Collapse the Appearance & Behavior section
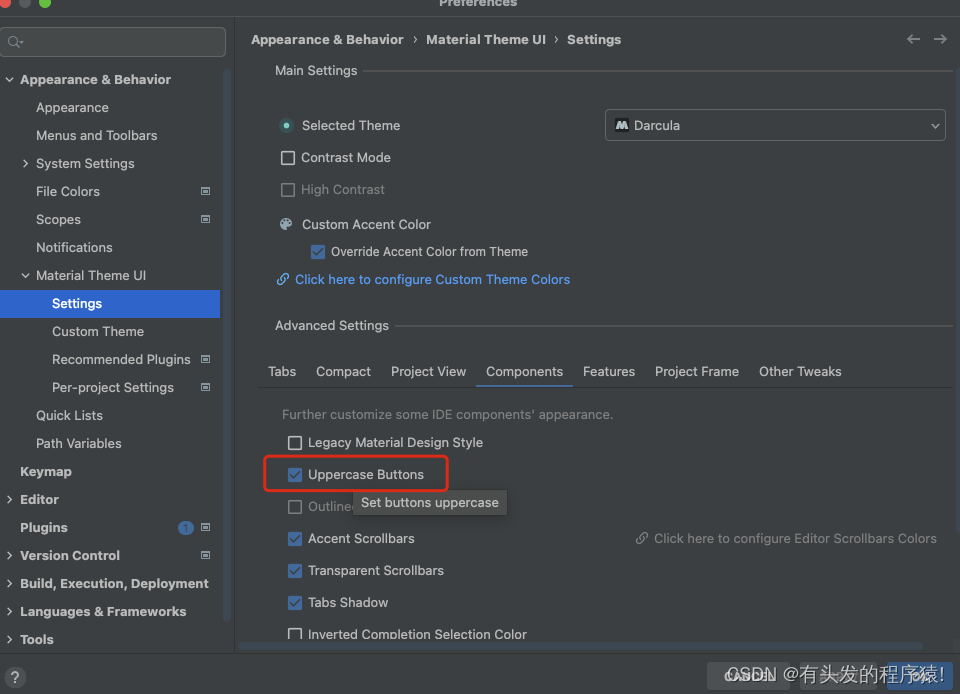The image size is (960, 694). [9, 80]
